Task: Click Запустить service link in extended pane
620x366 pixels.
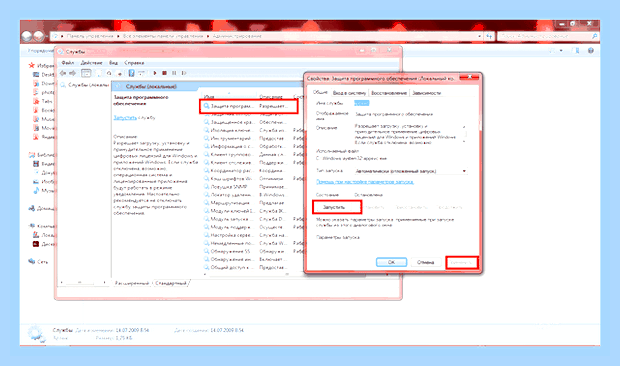Action: click(x=125, y=118)
